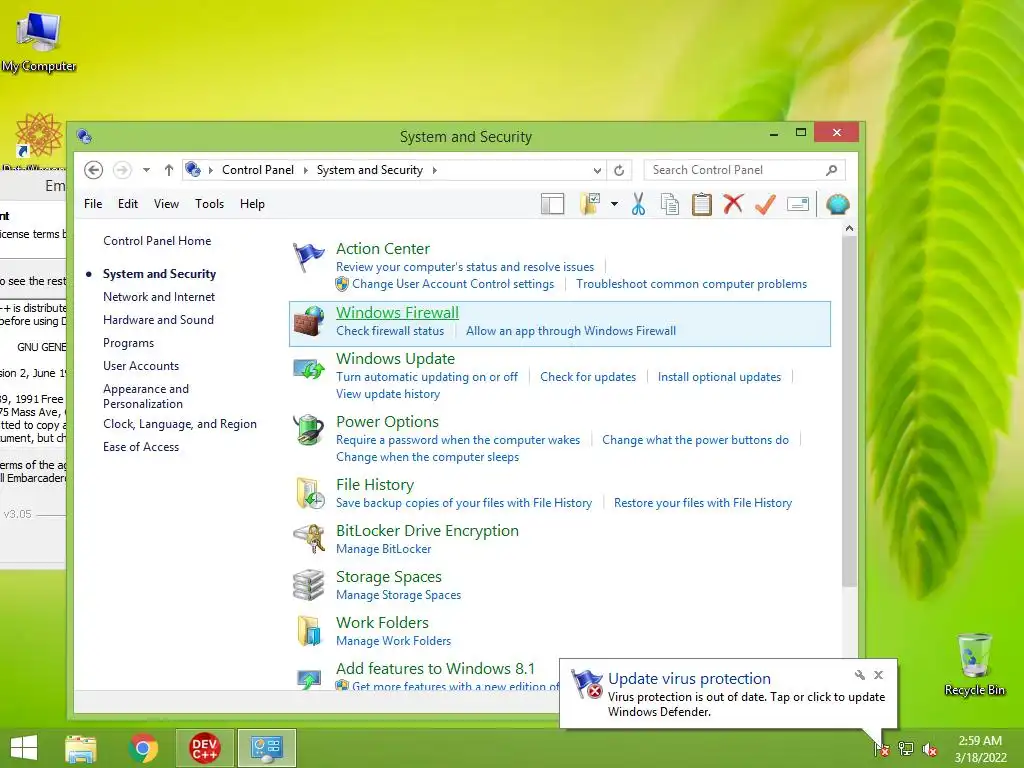Open User Accounts category
This screenshot has width=1024, height=768.
coord(141,366)
